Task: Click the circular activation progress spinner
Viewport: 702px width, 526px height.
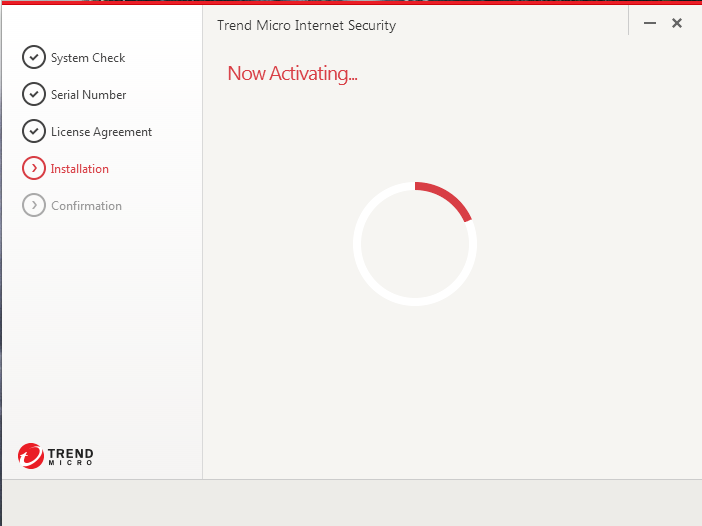Action: pos(415,244)
